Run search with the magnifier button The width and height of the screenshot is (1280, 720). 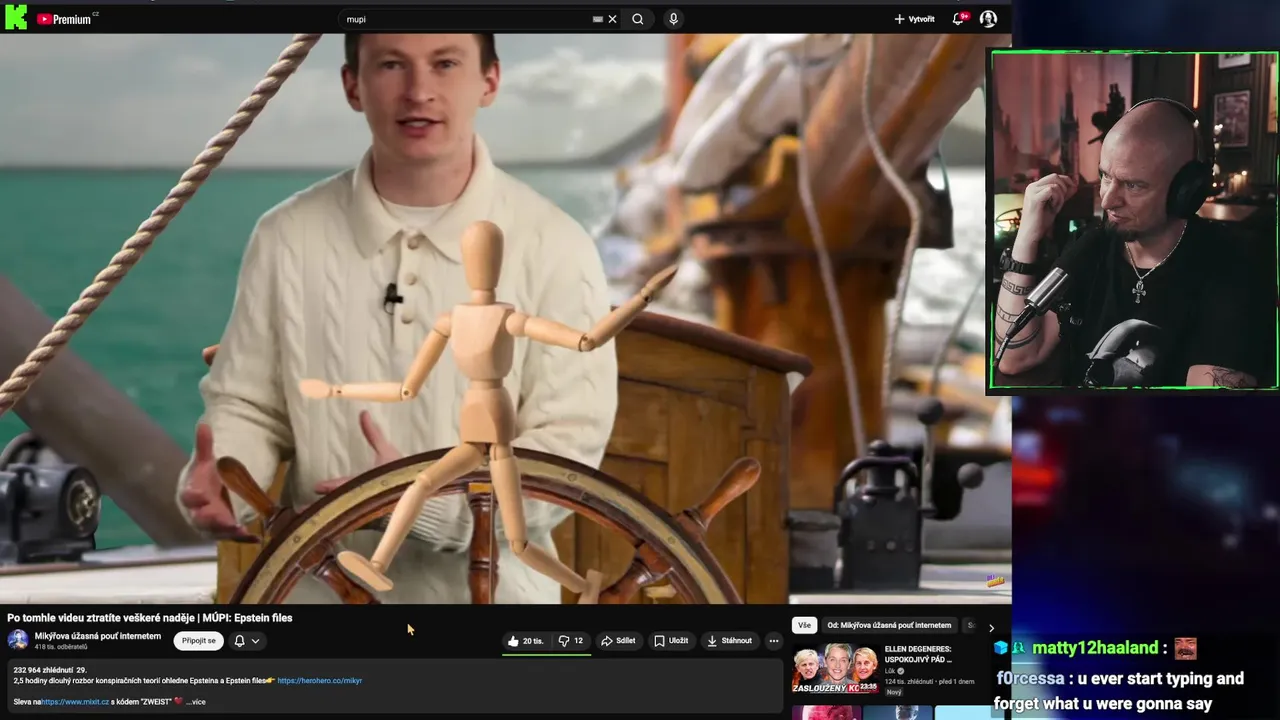(x=638, y=19)
